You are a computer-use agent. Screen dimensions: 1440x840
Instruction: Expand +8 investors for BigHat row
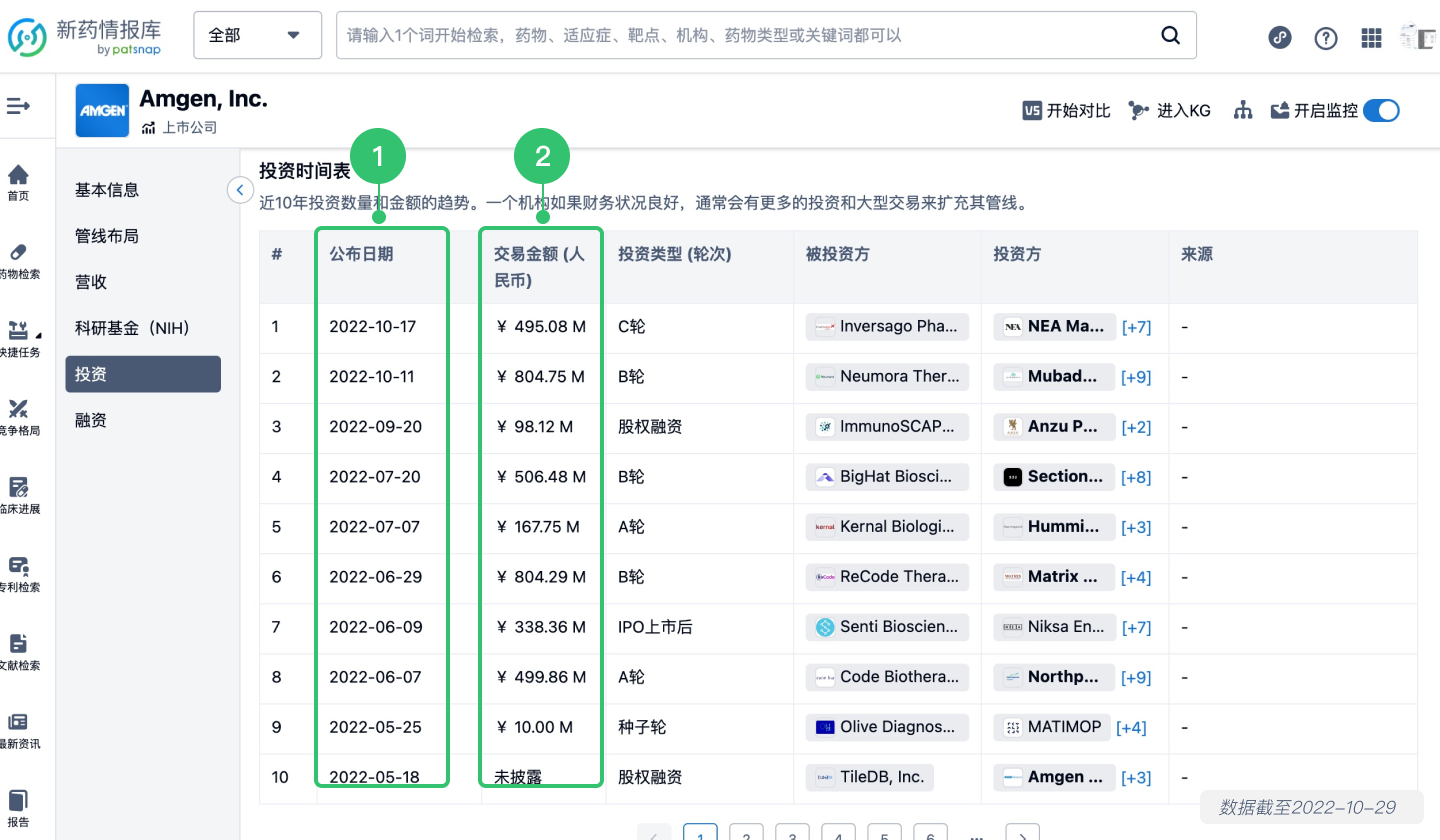point(1137,477)
